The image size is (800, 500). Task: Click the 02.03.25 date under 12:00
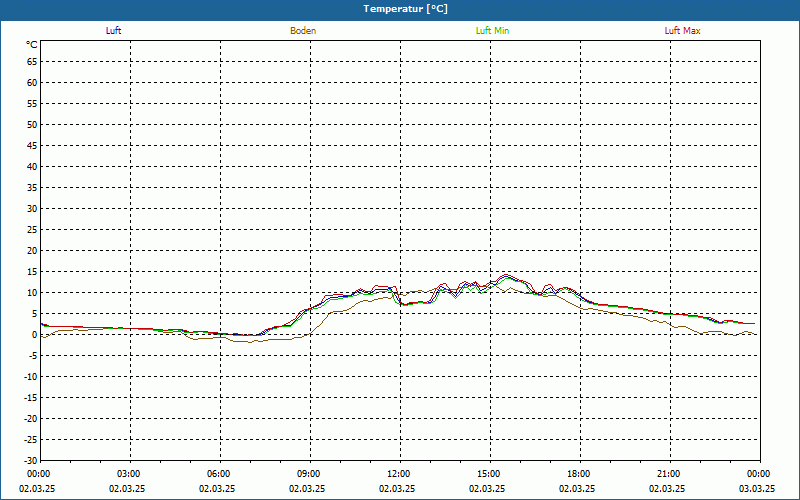[x=397, y=488]
